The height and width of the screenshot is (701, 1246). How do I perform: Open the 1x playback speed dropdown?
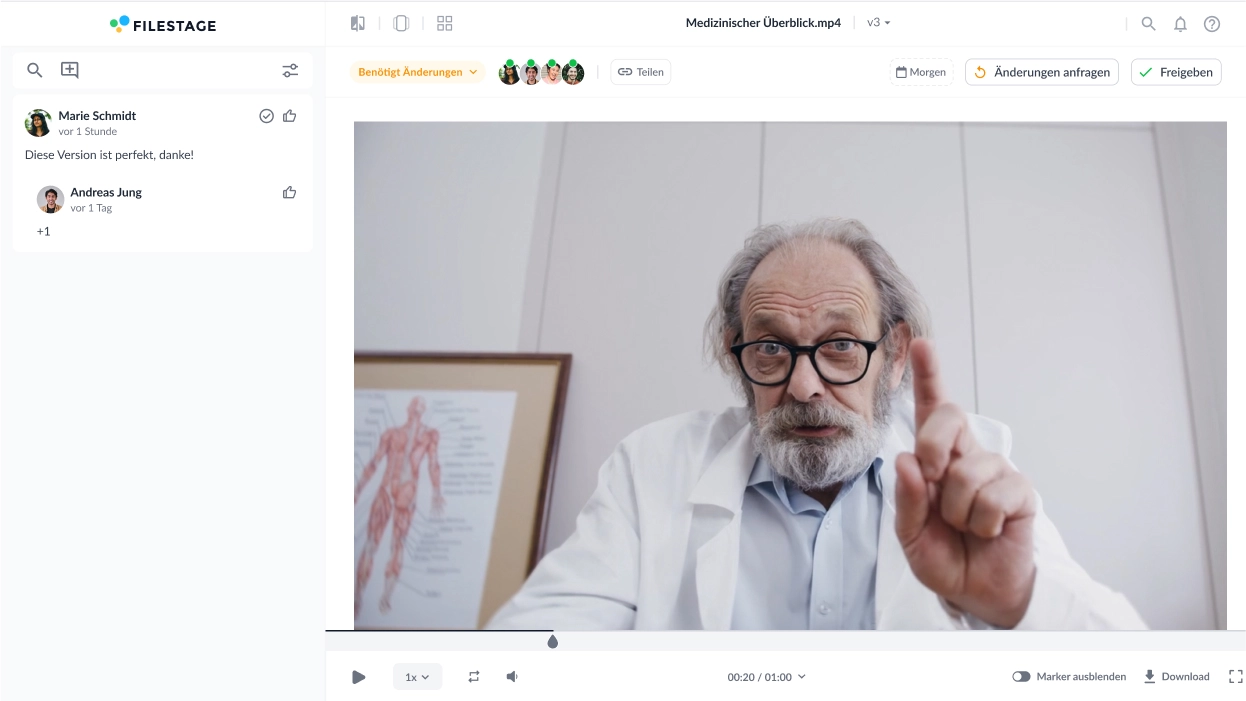pos(417,677)
